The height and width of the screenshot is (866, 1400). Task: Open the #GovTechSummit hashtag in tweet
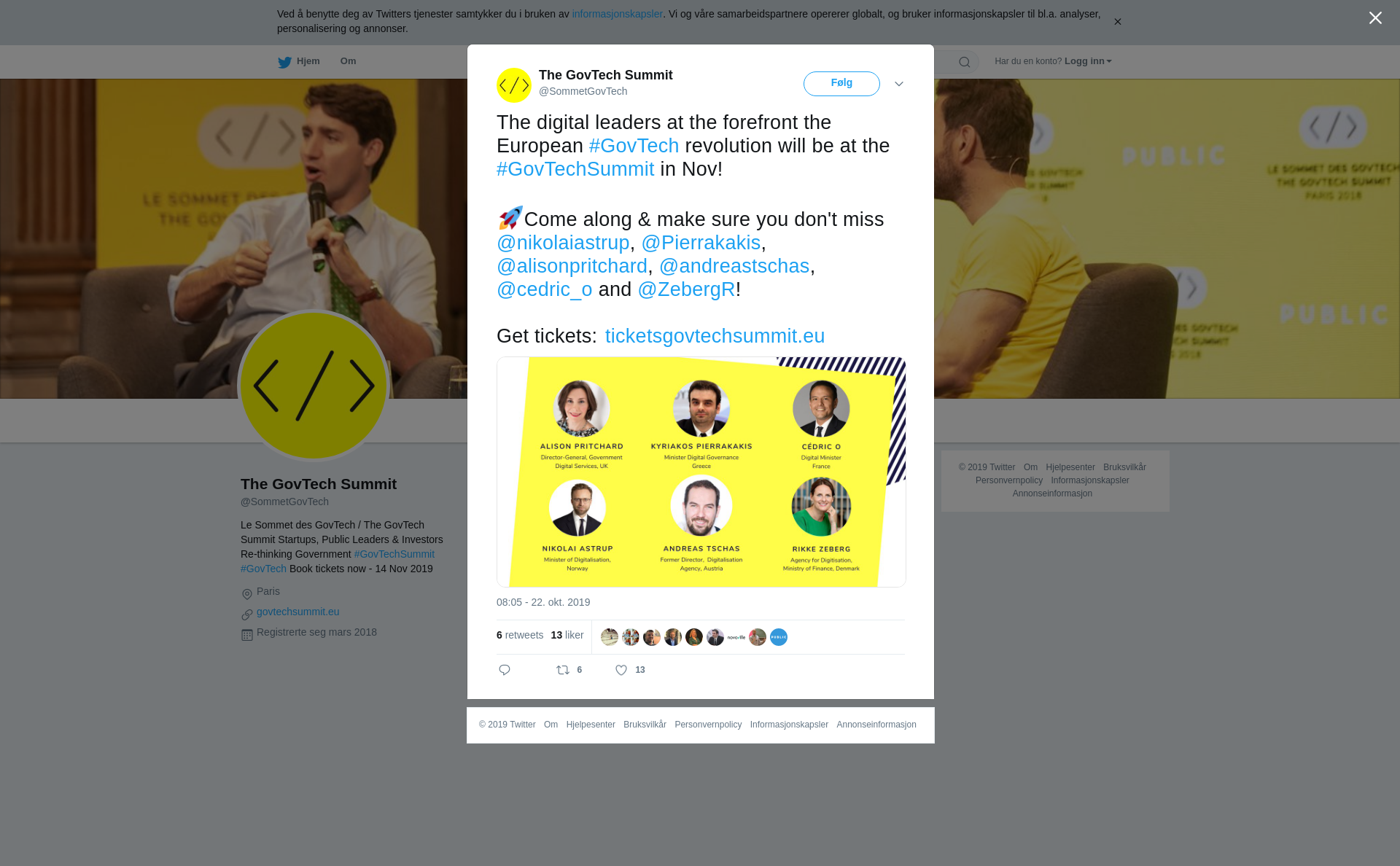[x=575, y=169]
